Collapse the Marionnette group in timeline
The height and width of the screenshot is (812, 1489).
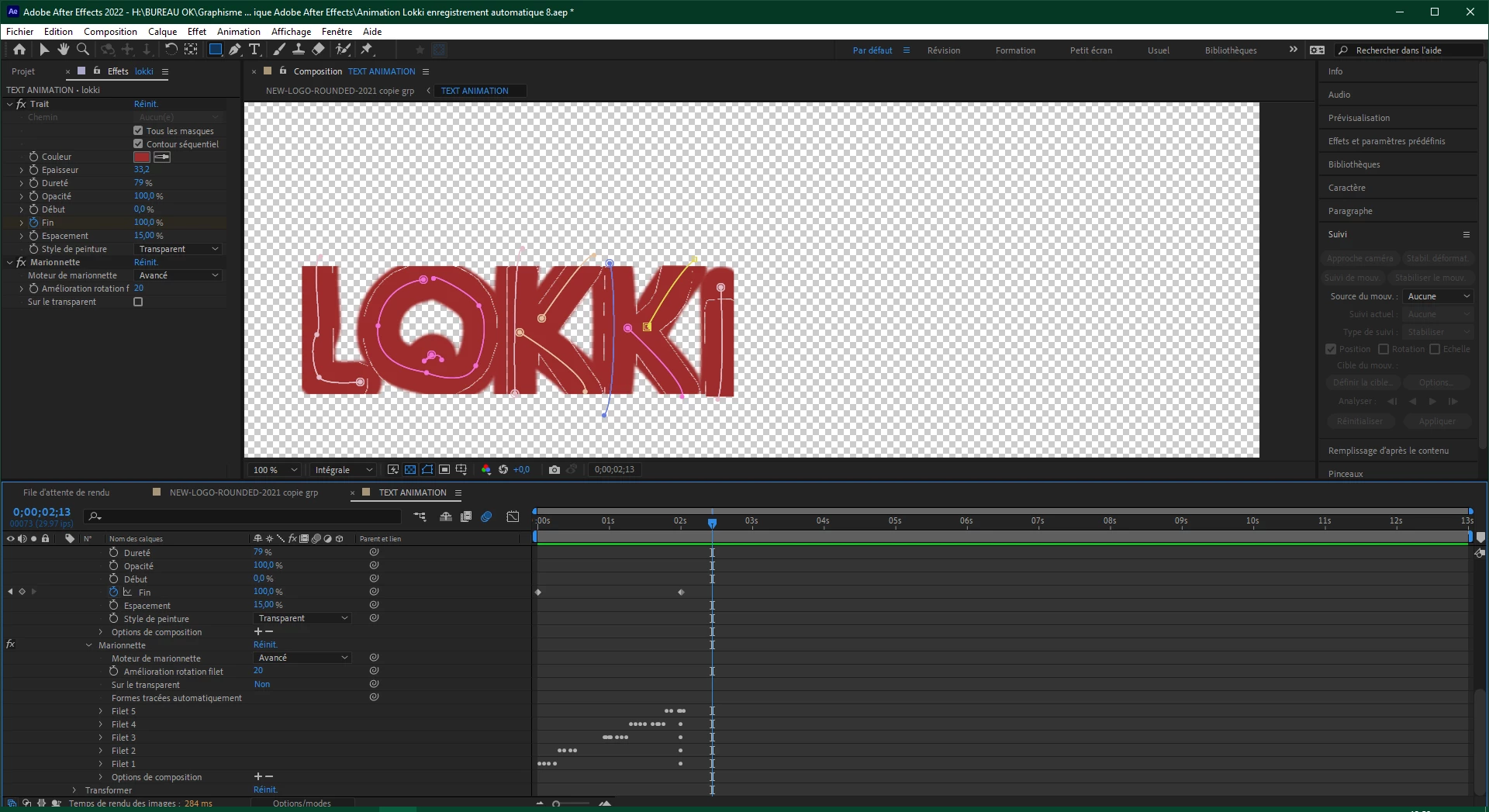click(88, 645)
